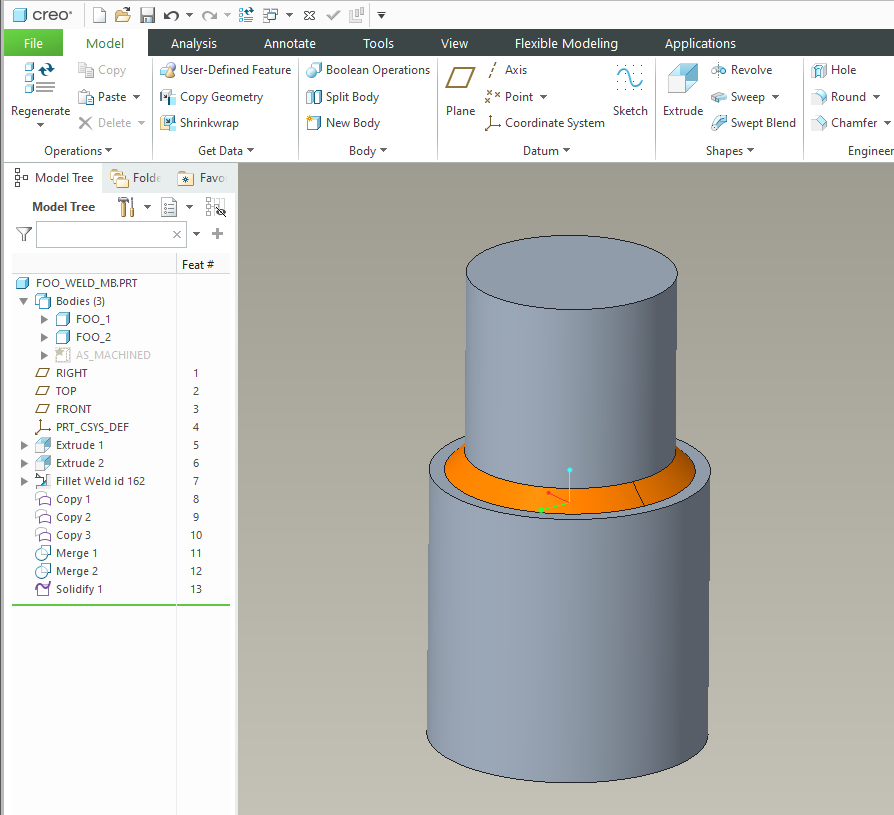Open the Datum group dropdown

coord(566,151)
